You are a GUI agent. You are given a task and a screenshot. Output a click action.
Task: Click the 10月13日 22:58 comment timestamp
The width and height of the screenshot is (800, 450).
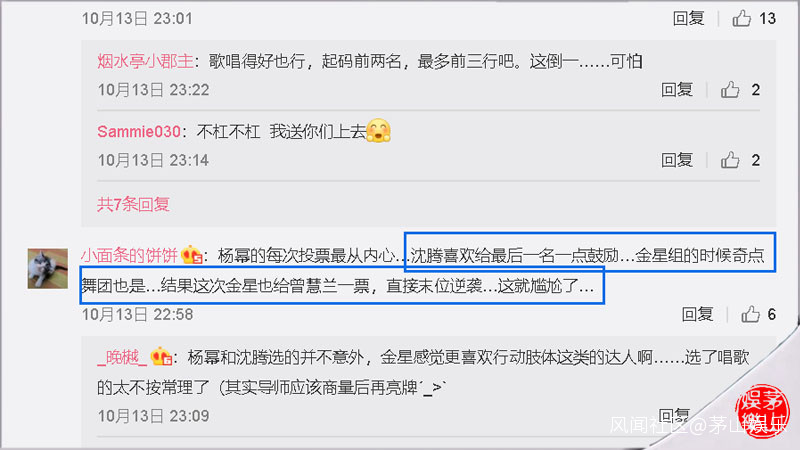137,314
